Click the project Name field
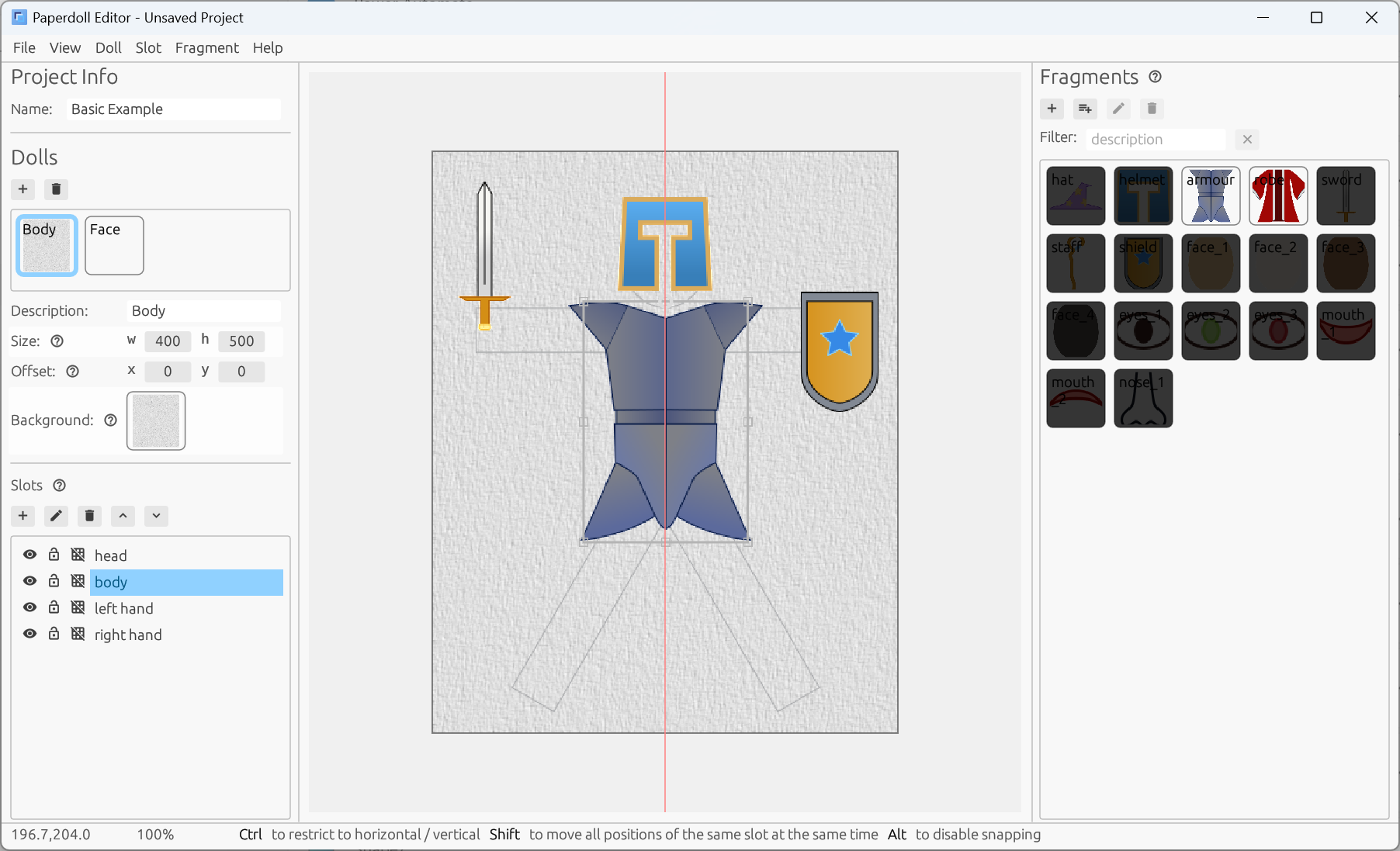This screenshot has height=851, width=1400. (x=173, y=109)
